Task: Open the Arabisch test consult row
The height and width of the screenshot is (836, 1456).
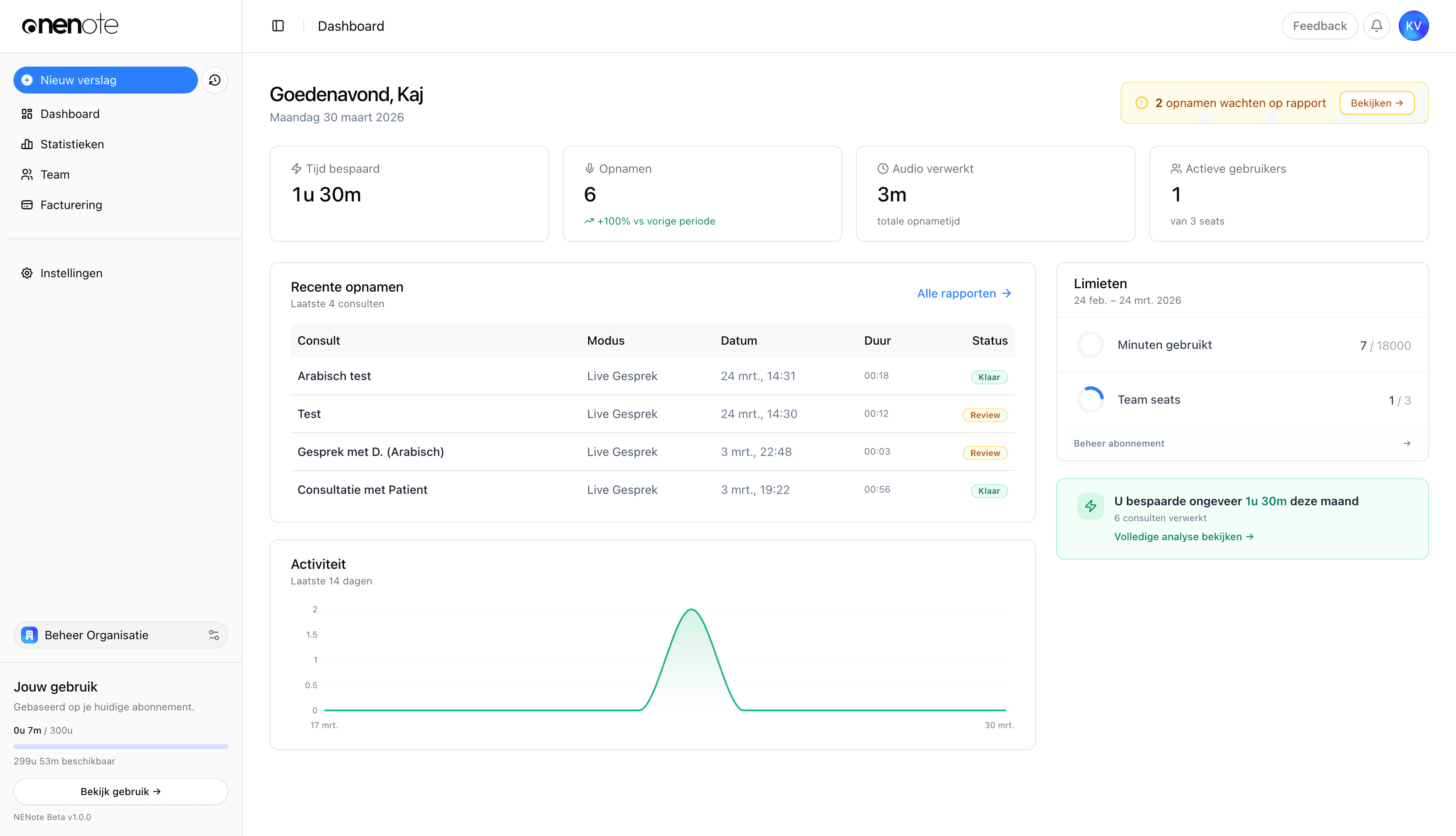Action: pos(334,376)
